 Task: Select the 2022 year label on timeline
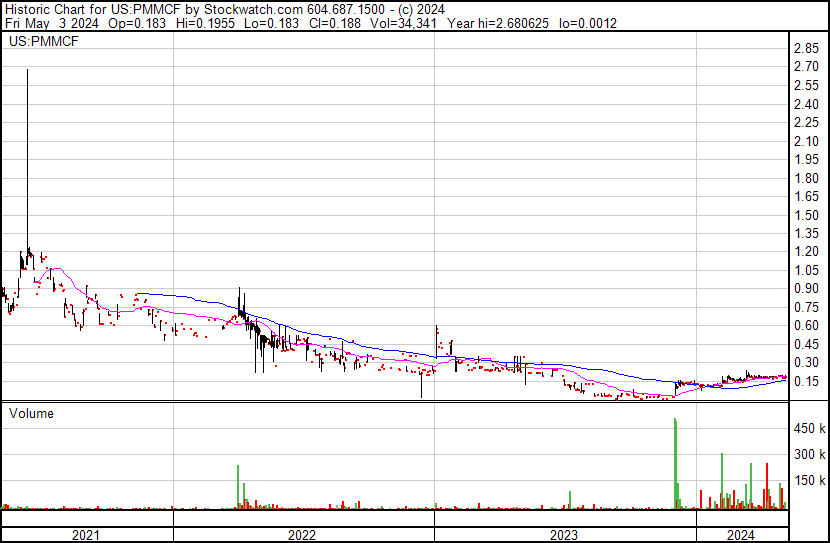(302, 535)
